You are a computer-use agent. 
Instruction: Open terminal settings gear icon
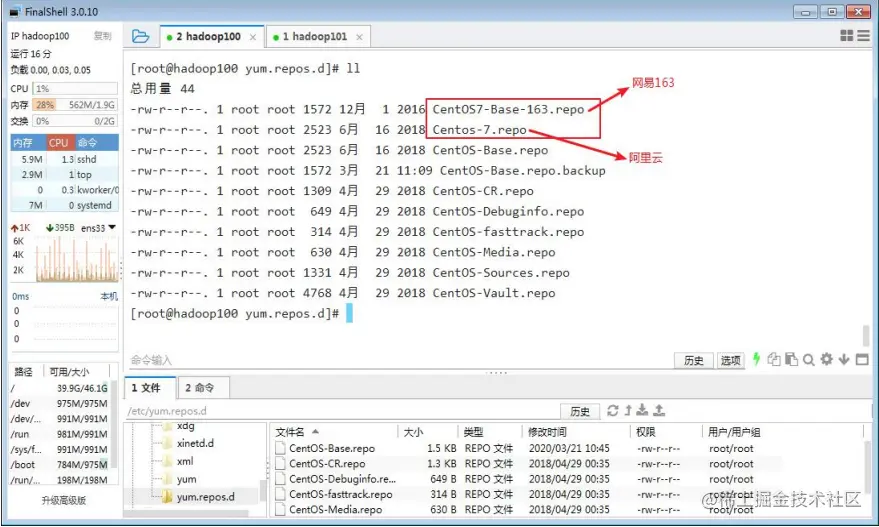tap(826, 359)
